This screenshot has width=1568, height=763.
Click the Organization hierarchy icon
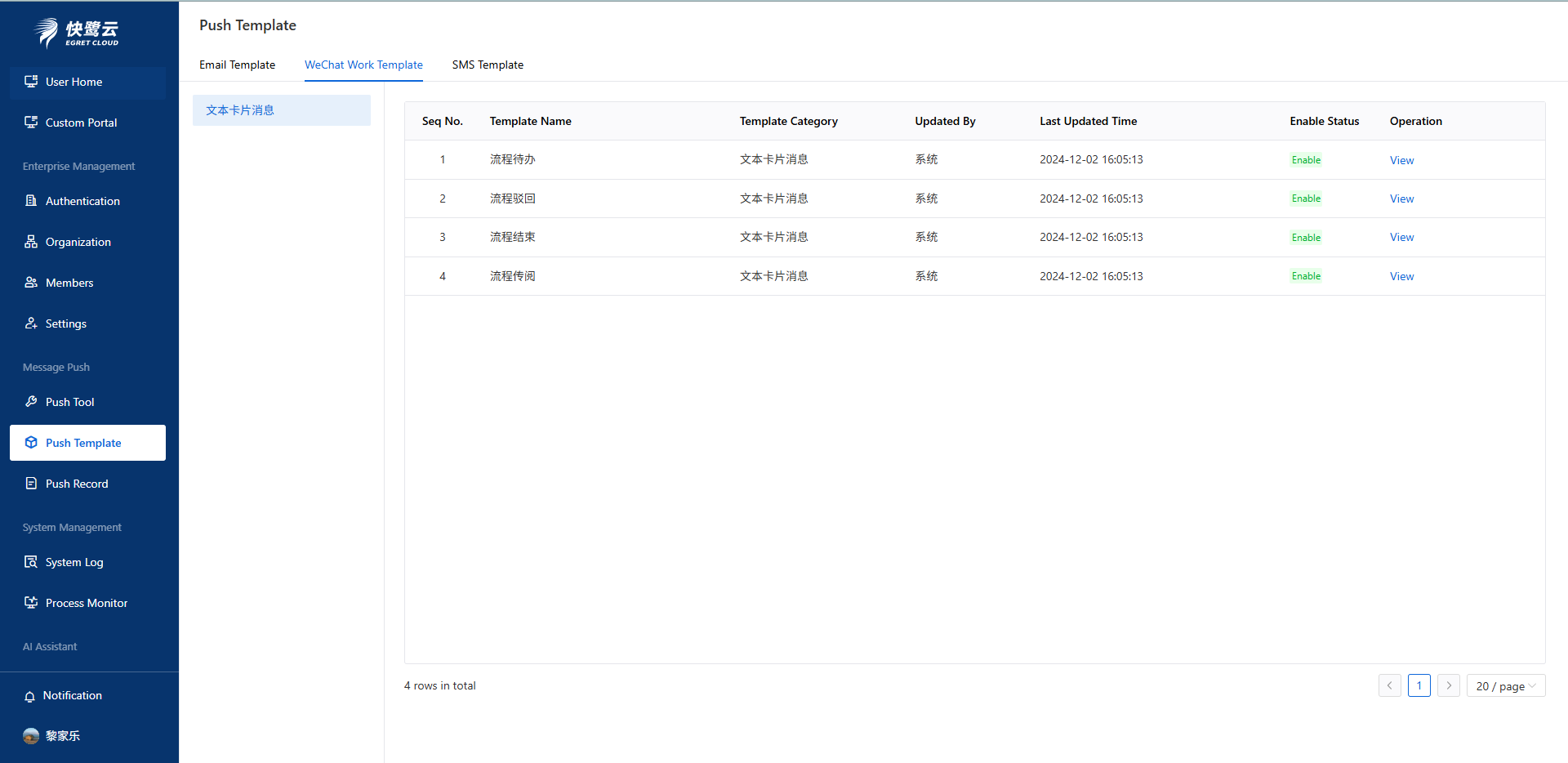(x=31, y=242)
